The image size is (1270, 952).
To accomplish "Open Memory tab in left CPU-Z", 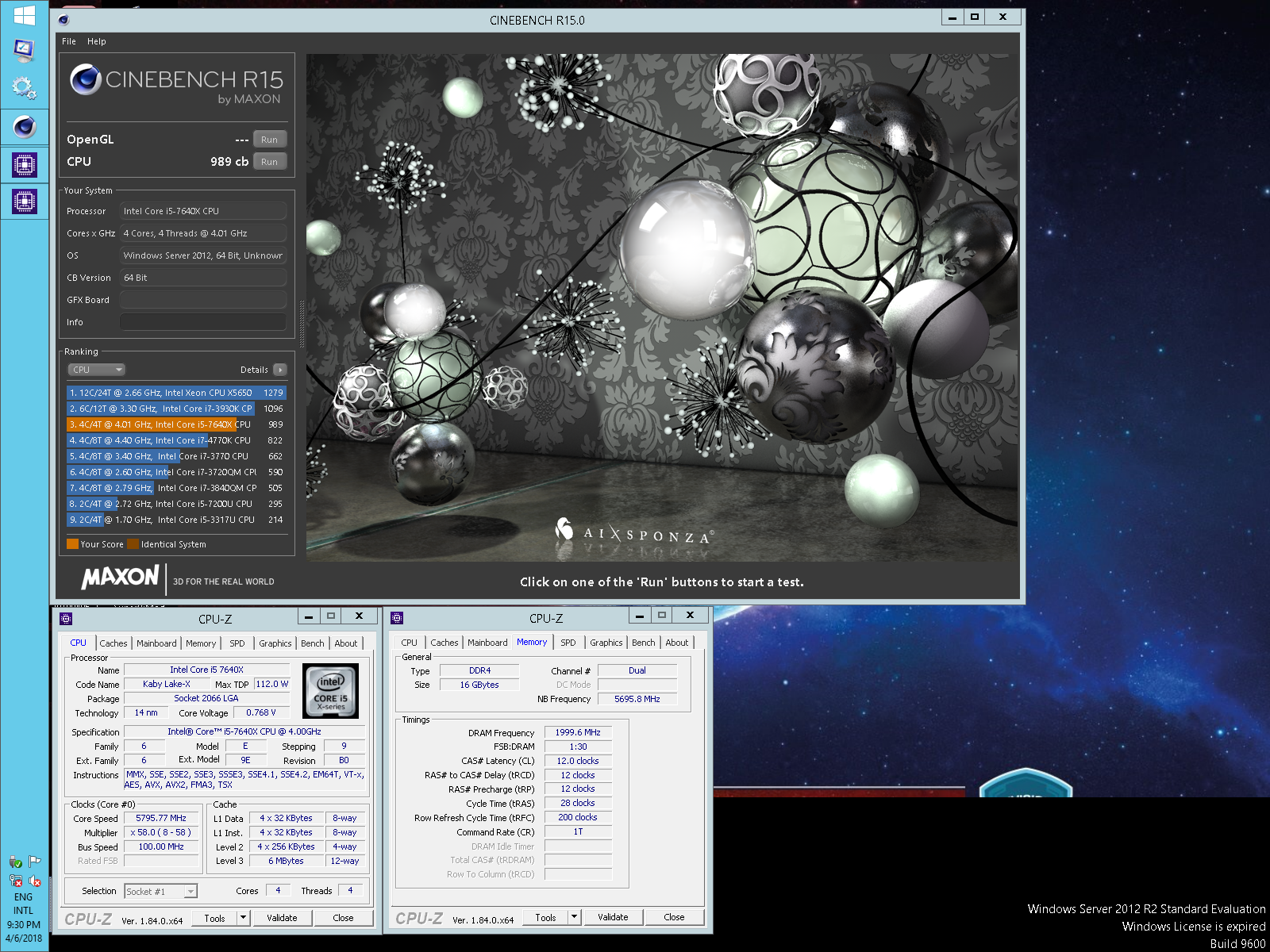I will pyautogui.click(x=201, y=643).
